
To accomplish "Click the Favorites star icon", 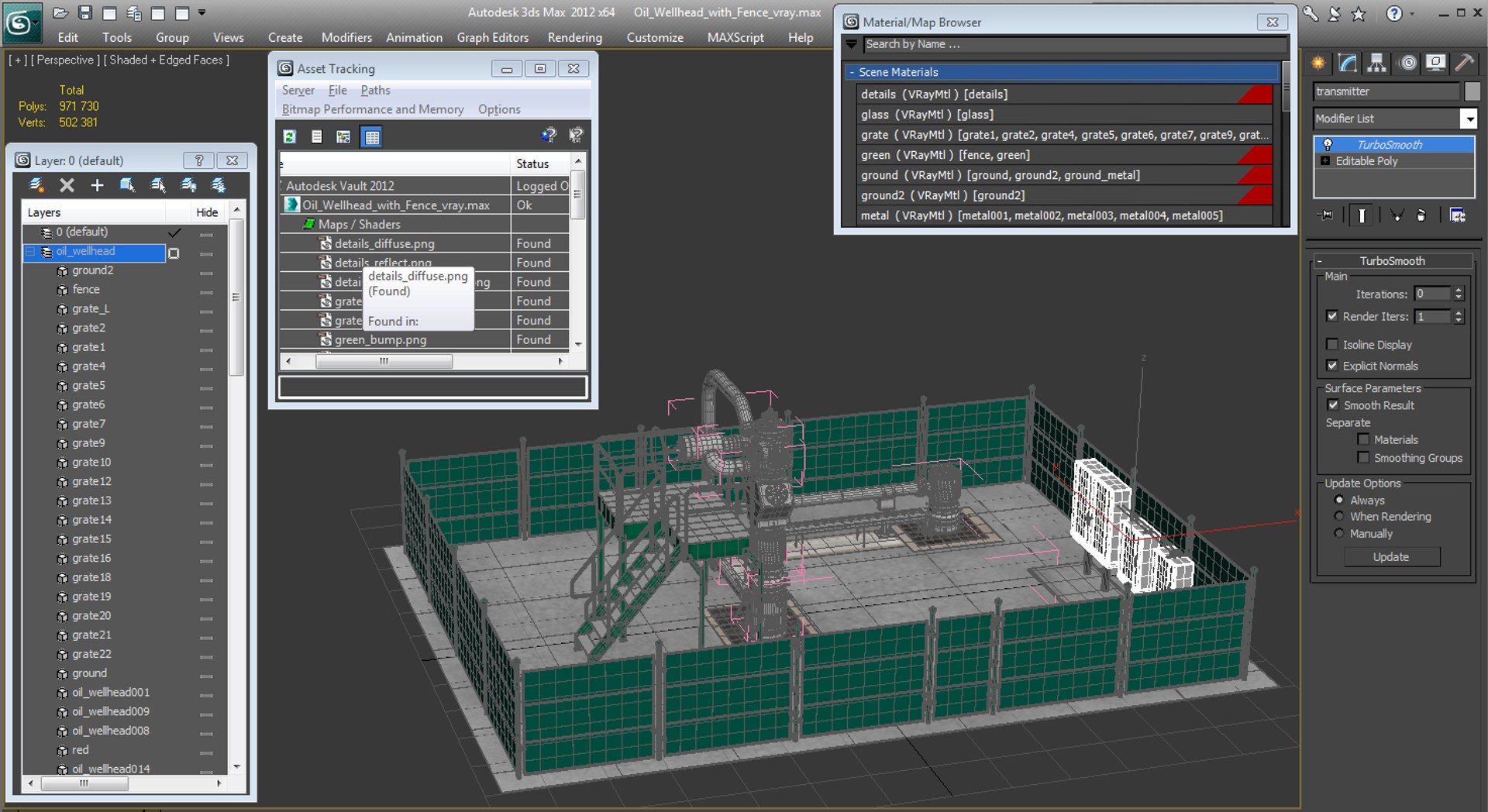I will click(x=1359, y=13).
